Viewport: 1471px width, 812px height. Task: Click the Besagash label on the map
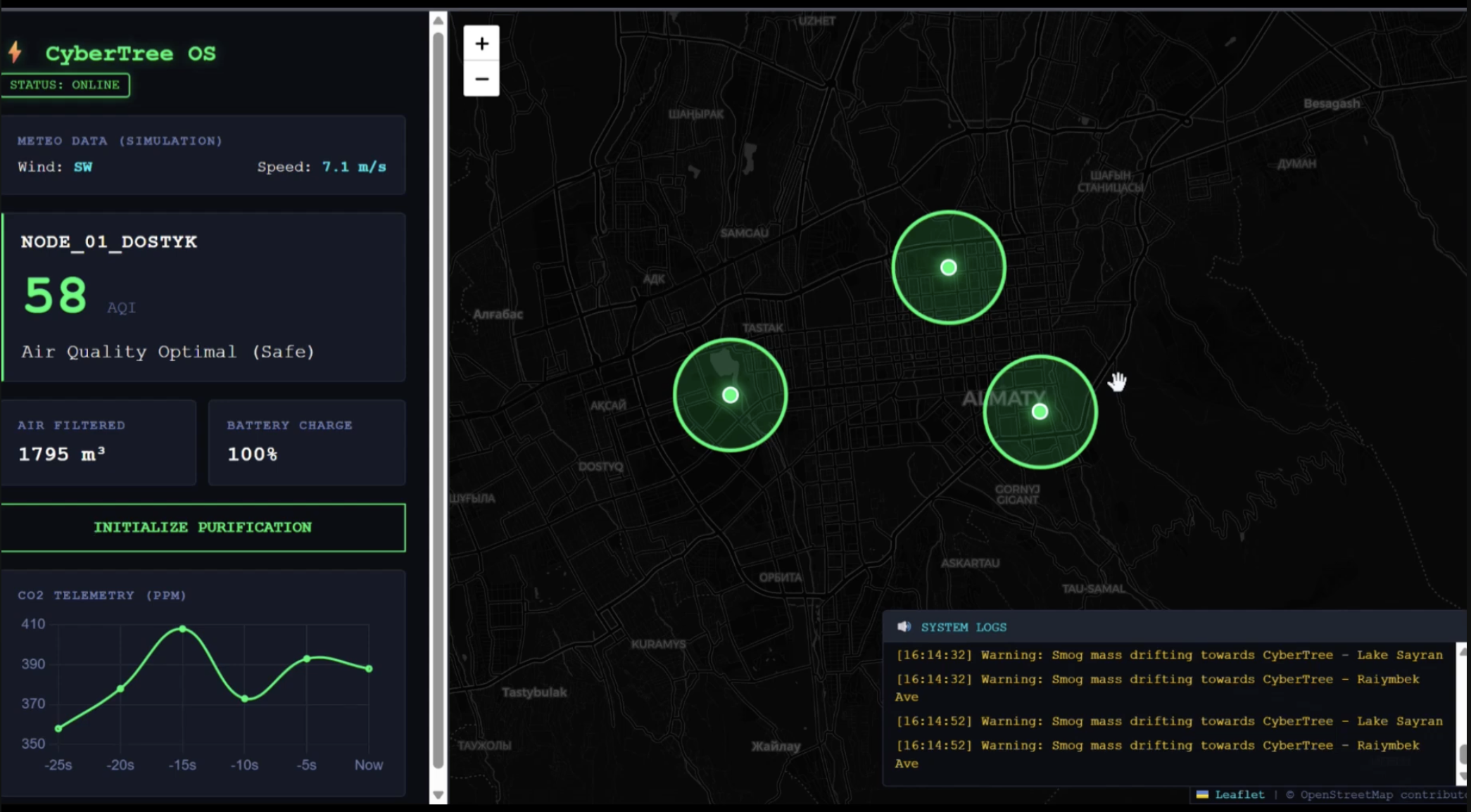click(x=1332, y=103)
